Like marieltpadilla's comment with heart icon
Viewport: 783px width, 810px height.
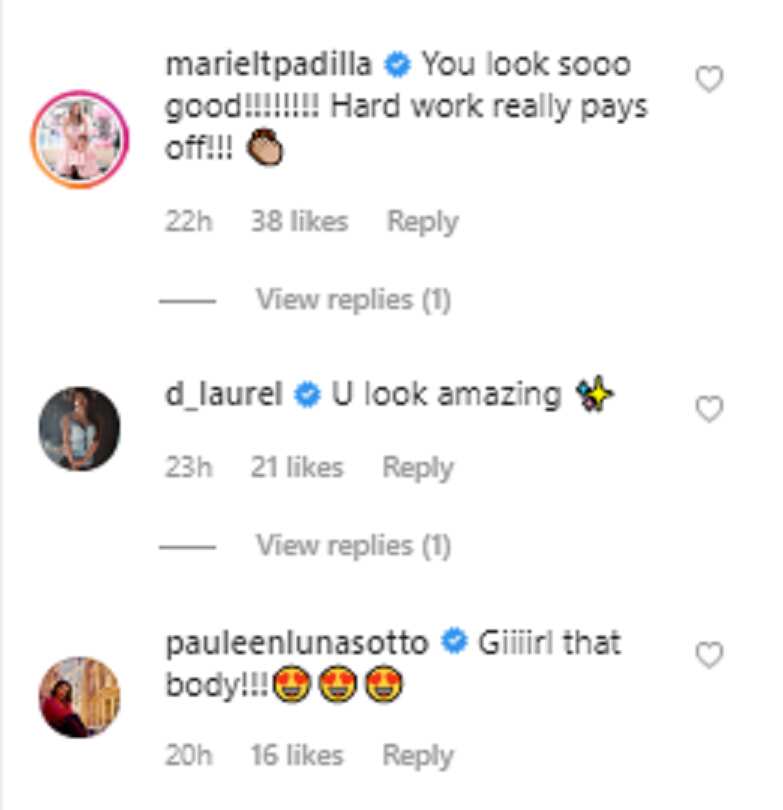(x=709, y=79)
